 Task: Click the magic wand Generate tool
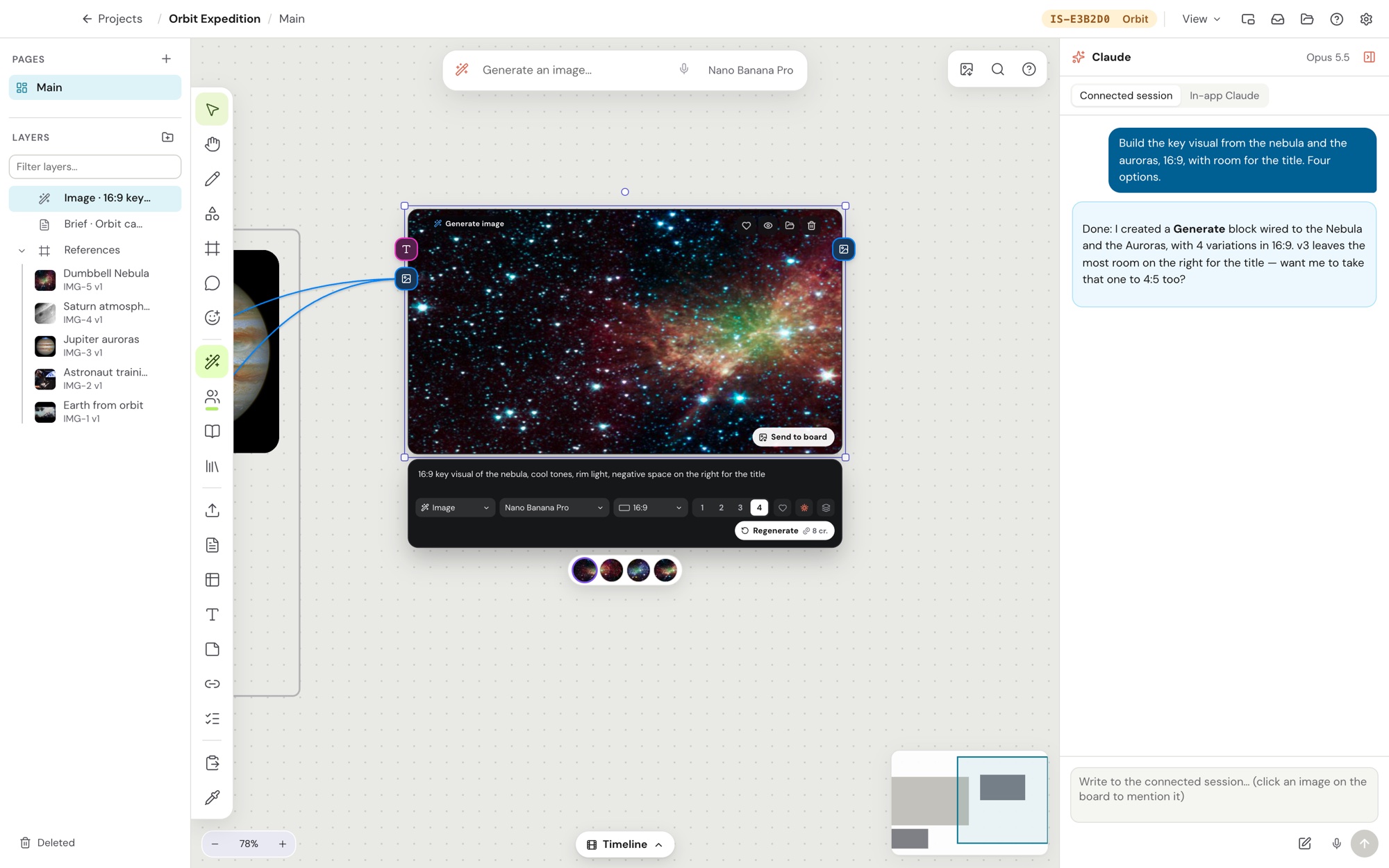coord(213,362)
